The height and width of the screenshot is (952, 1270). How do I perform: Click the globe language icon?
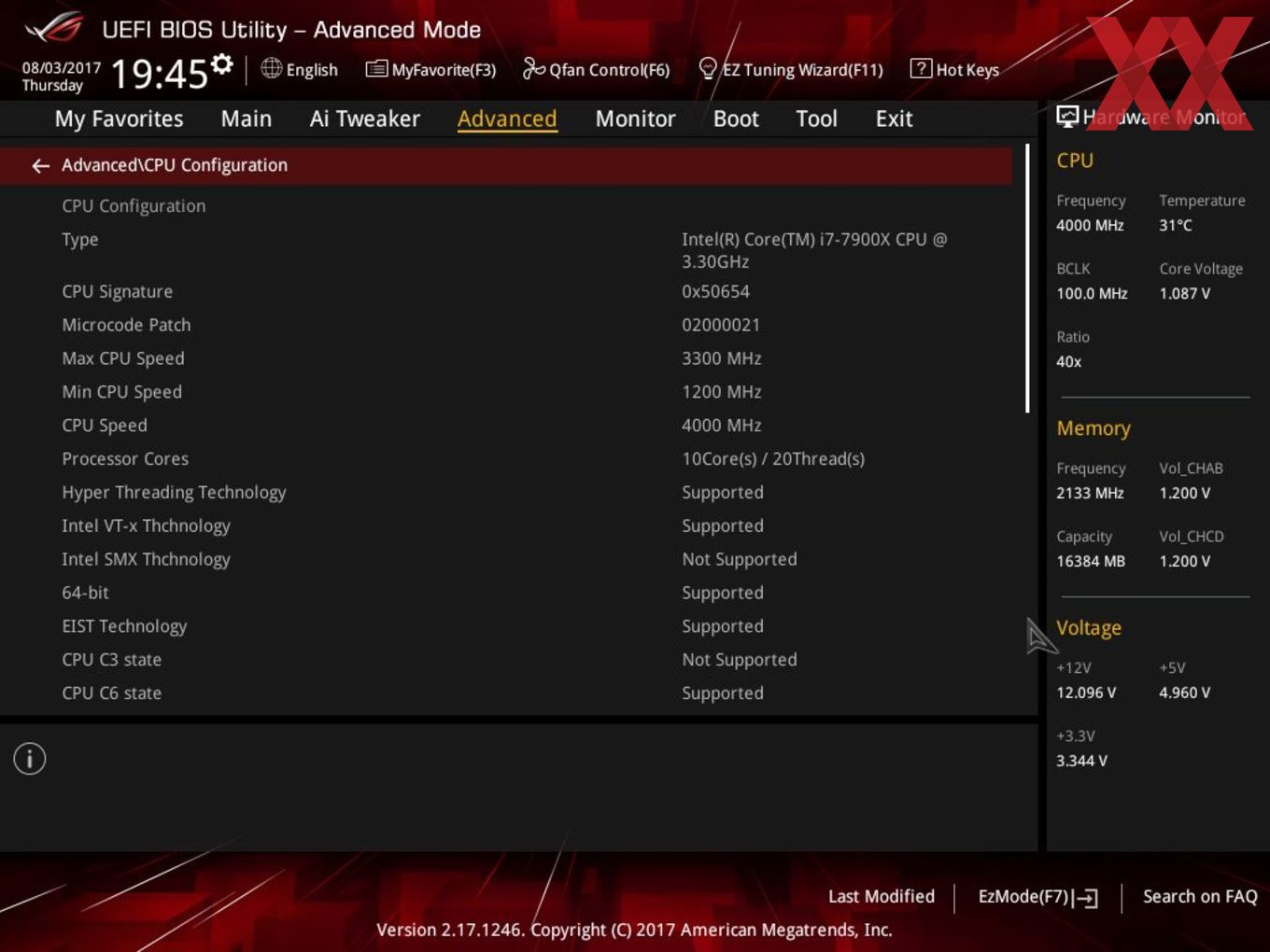(271, 68)
